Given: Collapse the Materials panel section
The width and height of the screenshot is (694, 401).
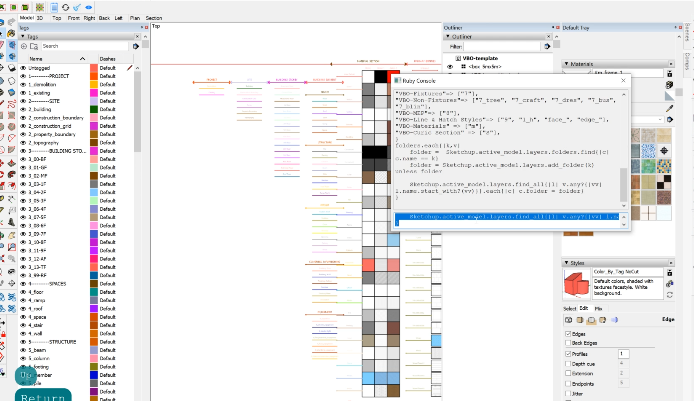Looking at the screenshot, I should tap(567, 64).
